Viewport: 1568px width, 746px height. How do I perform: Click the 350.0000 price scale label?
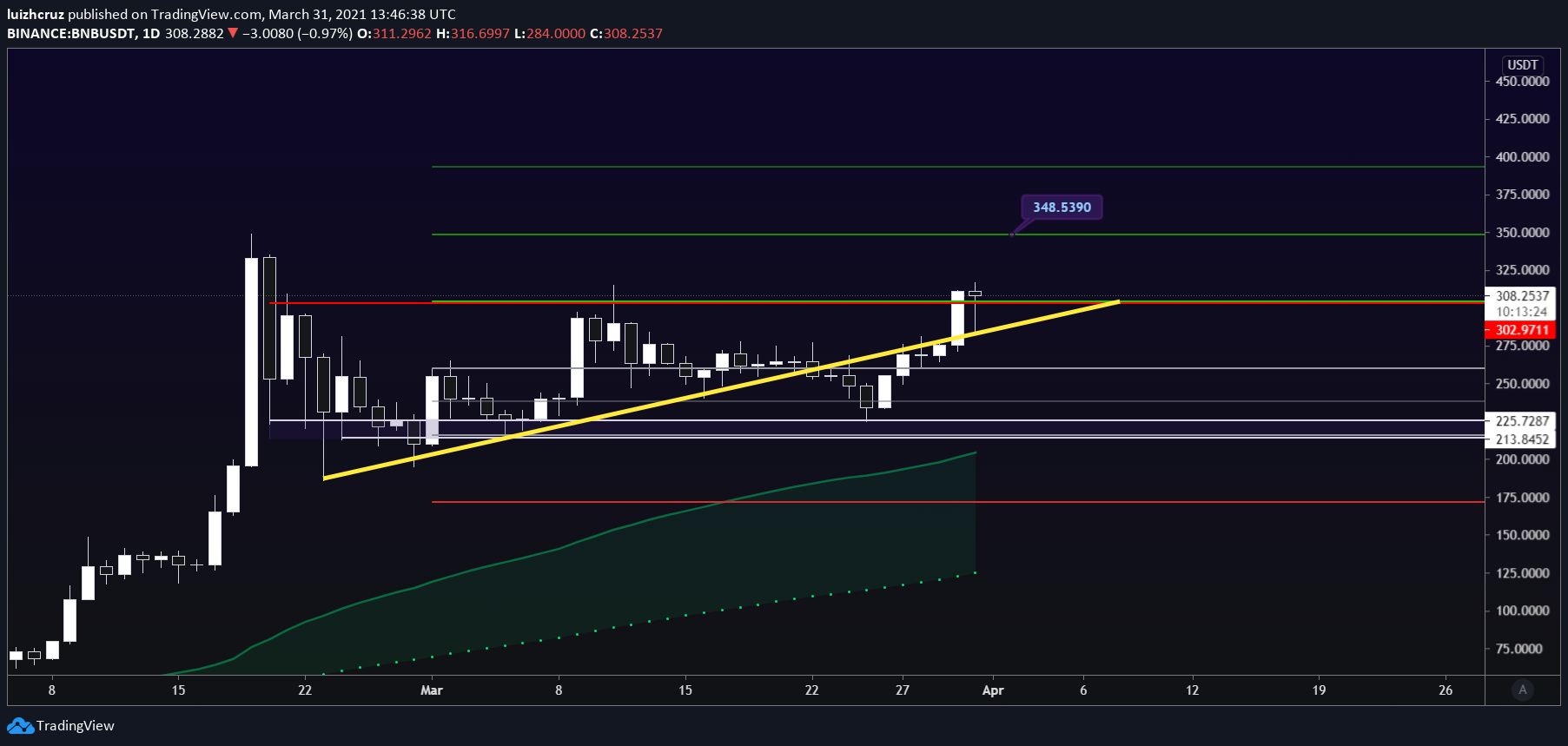pyautogui.click(x=1522, y=233)
